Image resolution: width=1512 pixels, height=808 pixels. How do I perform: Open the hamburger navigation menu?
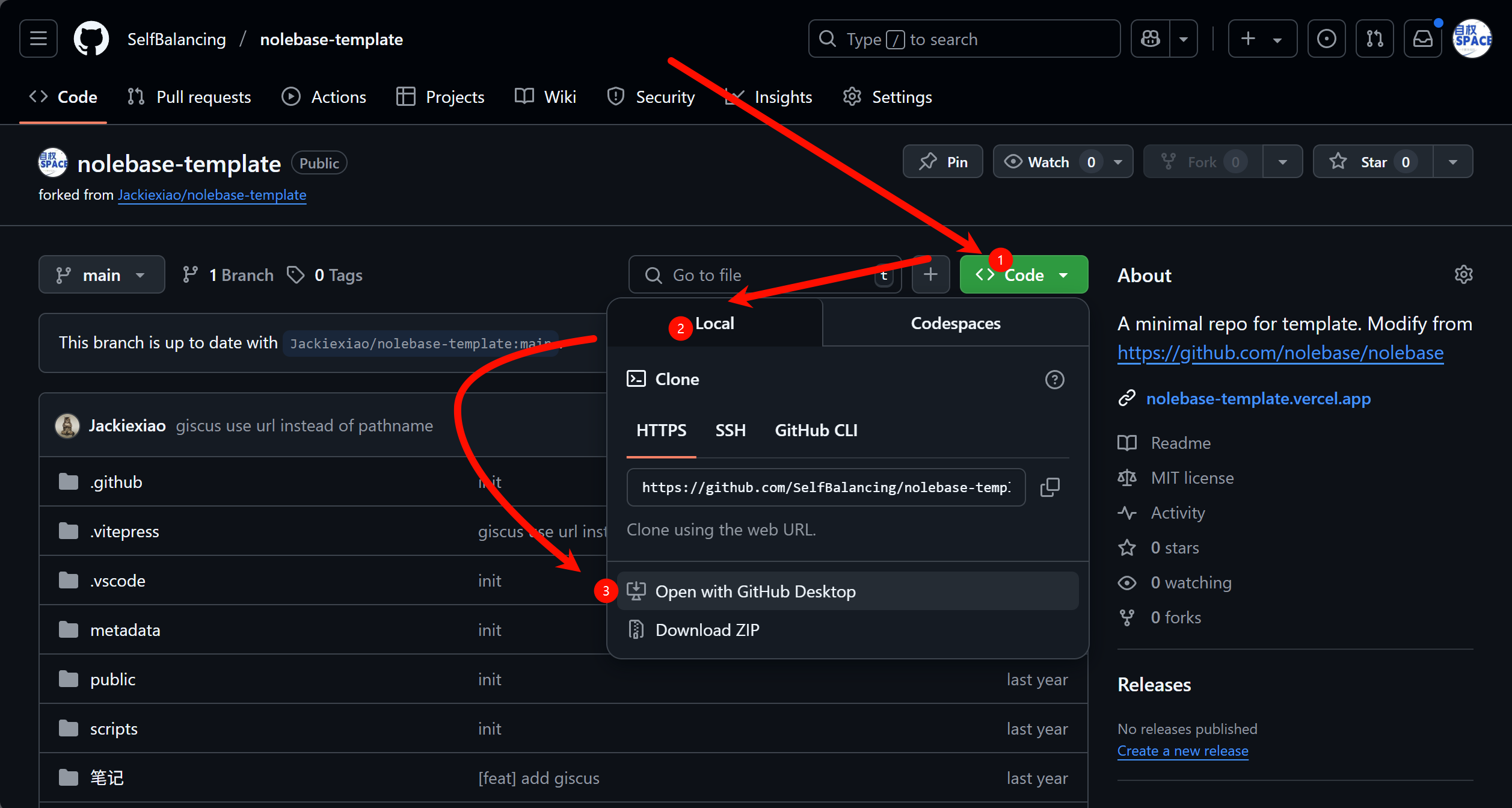[x=38, y=39]
